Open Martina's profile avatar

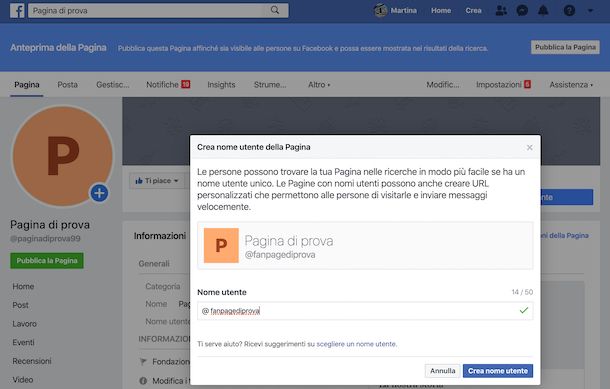tap(380, 11)
